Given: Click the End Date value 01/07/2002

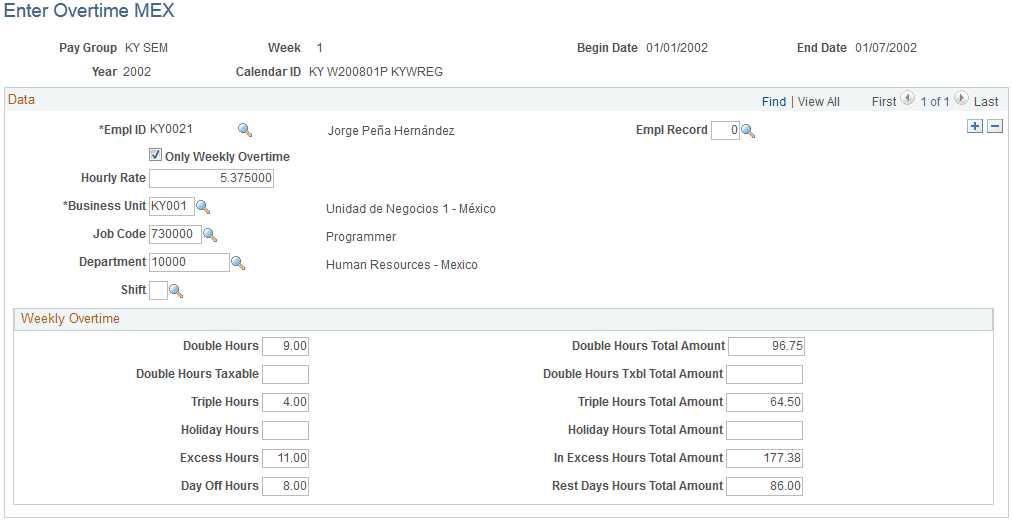Looking at the screenshot, I should (886, 48).
